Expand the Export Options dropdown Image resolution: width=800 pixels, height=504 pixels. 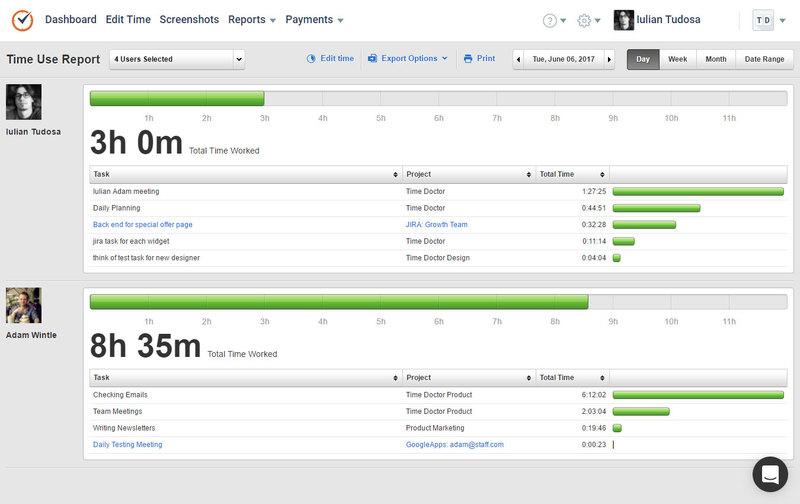tap(408, 59)
